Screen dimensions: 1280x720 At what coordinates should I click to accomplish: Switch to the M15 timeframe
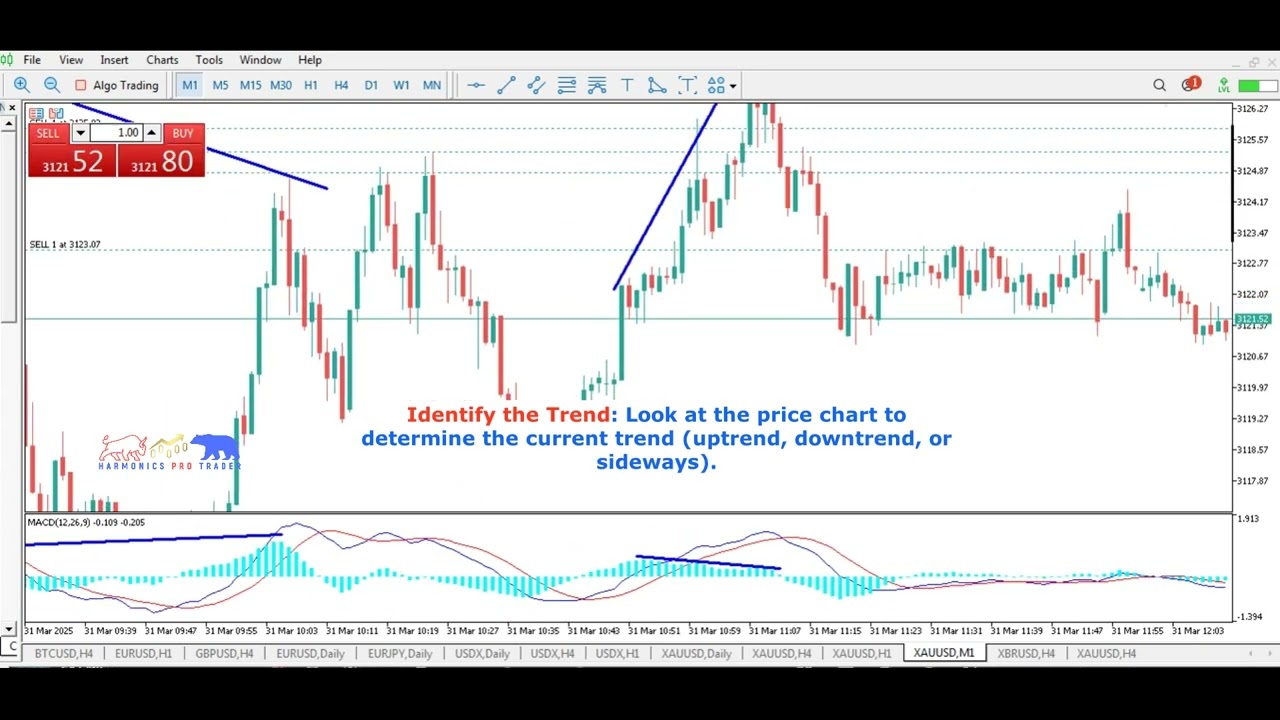[250, 86]
